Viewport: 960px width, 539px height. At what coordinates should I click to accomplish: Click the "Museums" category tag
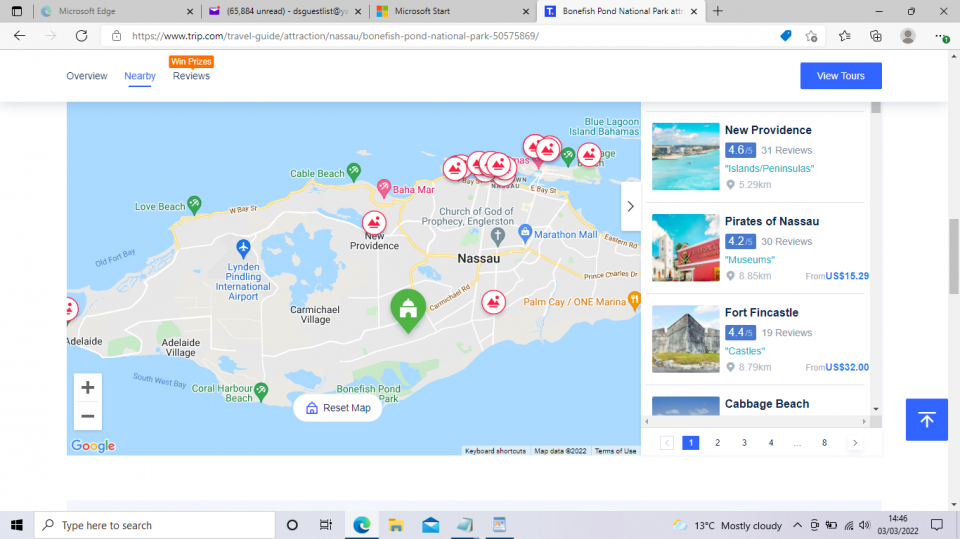[749, 260]
